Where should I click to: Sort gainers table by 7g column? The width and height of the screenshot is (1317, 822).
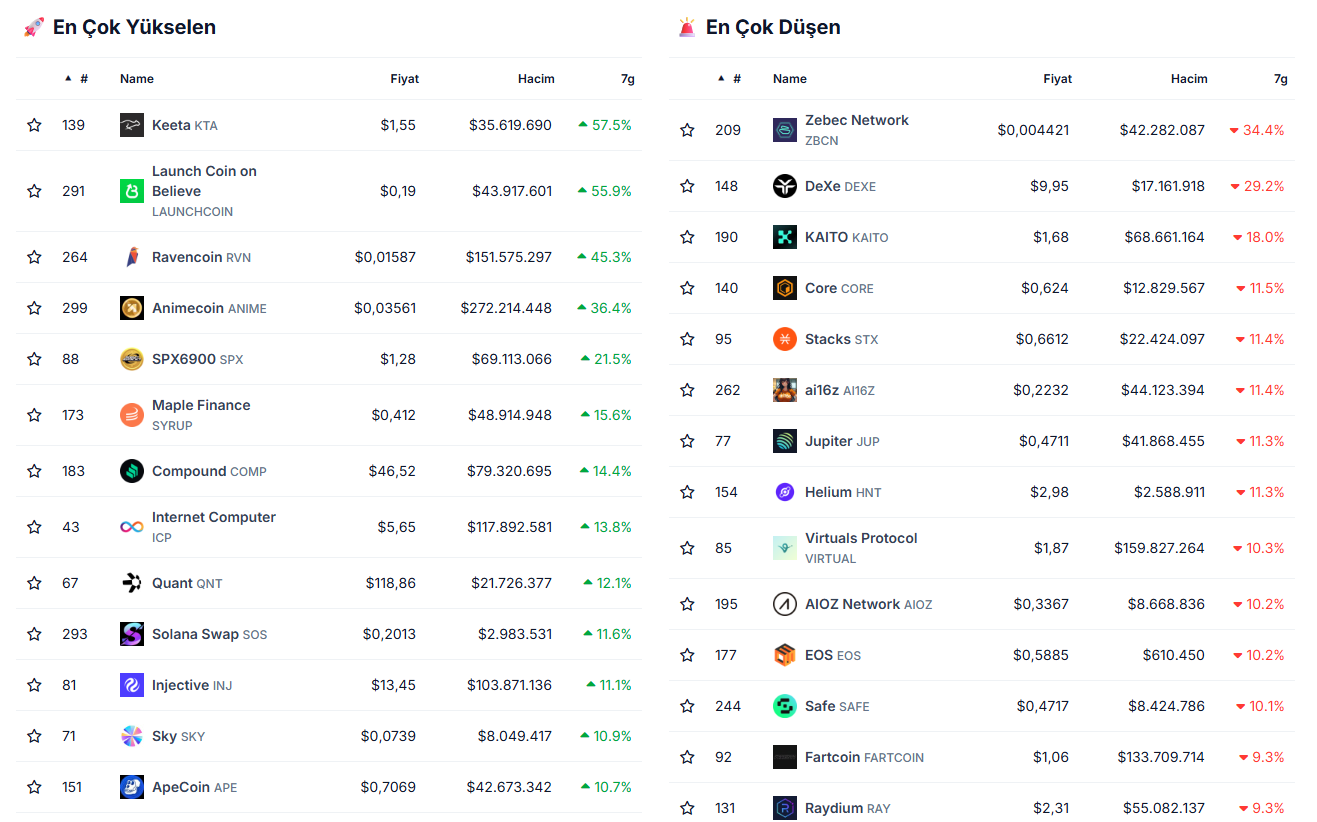627,79
